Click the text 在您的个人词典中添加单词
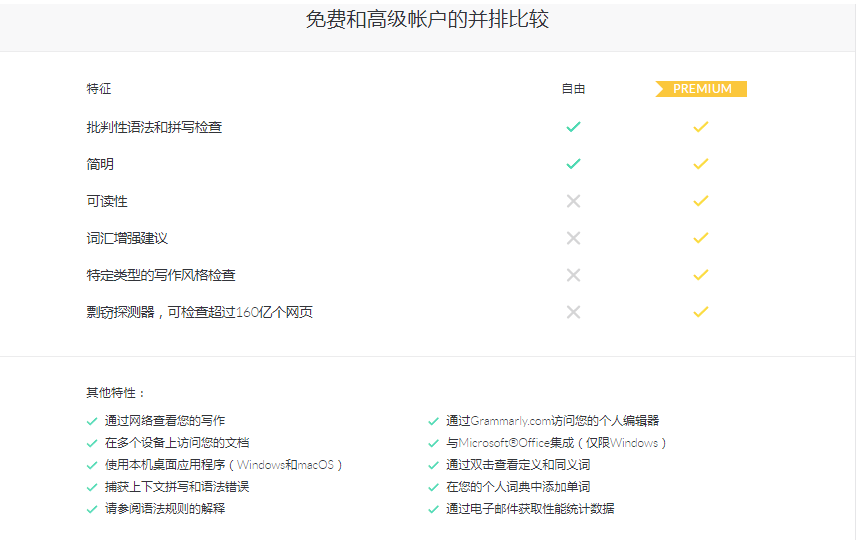This screenshot has height=540, width=858. 518,486
